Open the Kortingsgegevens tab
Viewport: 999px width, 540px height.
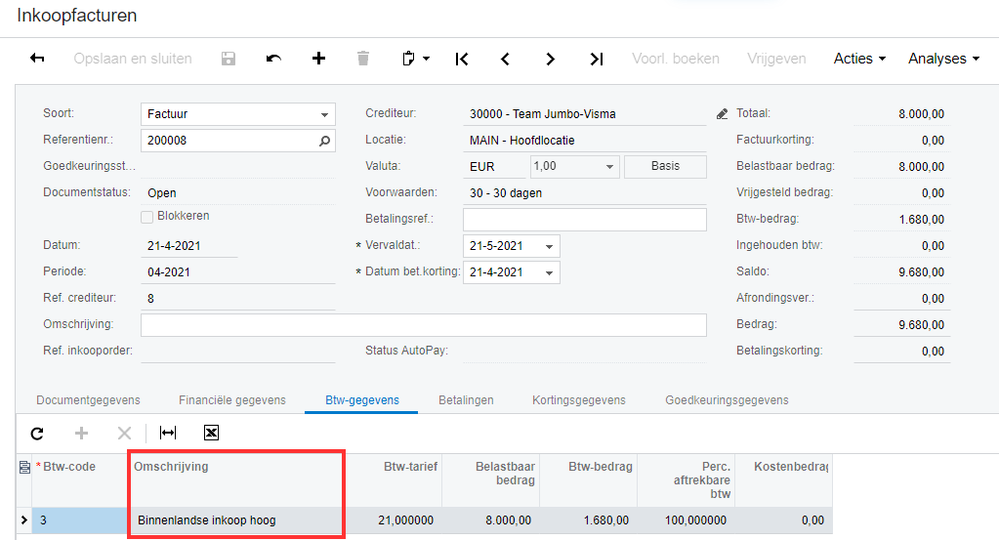point(579,400)
